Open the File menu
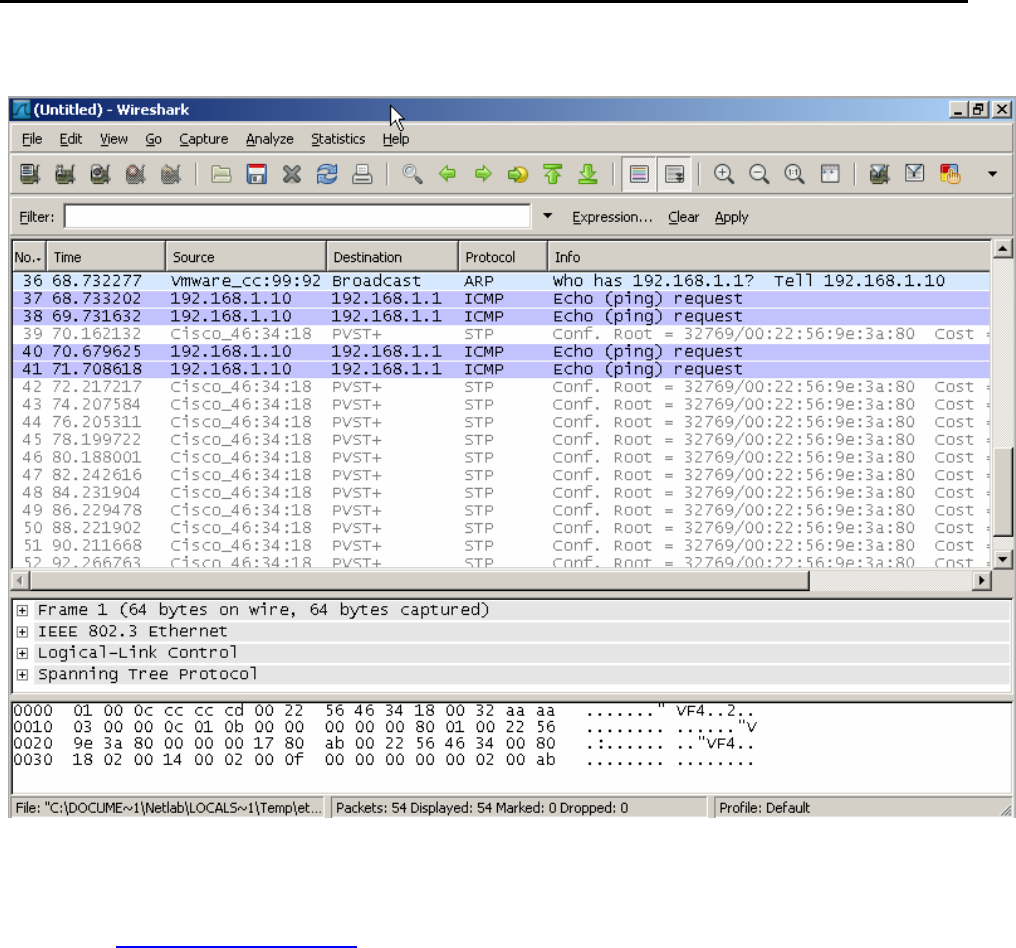The width and height of the screenshot is (1016, 948). click(32, 139)
